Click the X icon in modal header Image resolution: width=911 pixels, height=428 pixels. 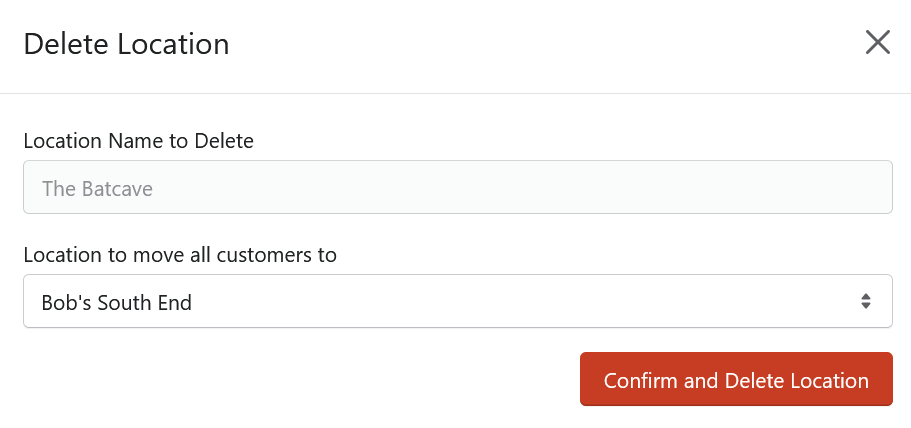(x=877, y=42)
